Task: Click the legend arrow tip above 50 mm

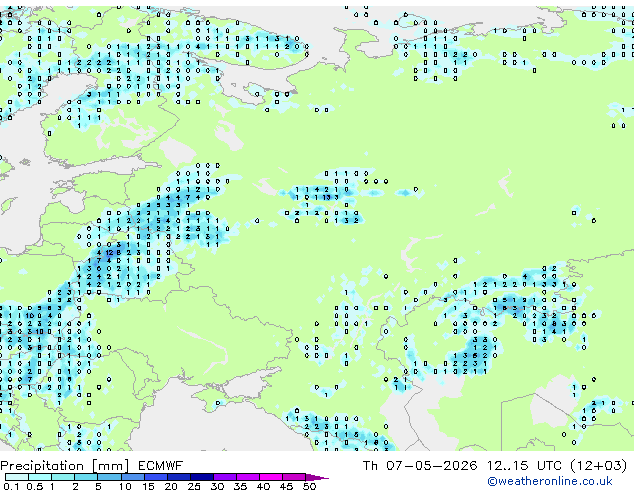Action: (317, 477)
